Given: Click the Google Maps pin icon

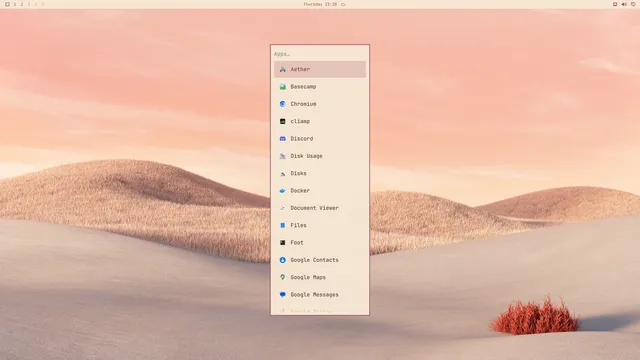Looking at the screenshot, I should [282, 277].
